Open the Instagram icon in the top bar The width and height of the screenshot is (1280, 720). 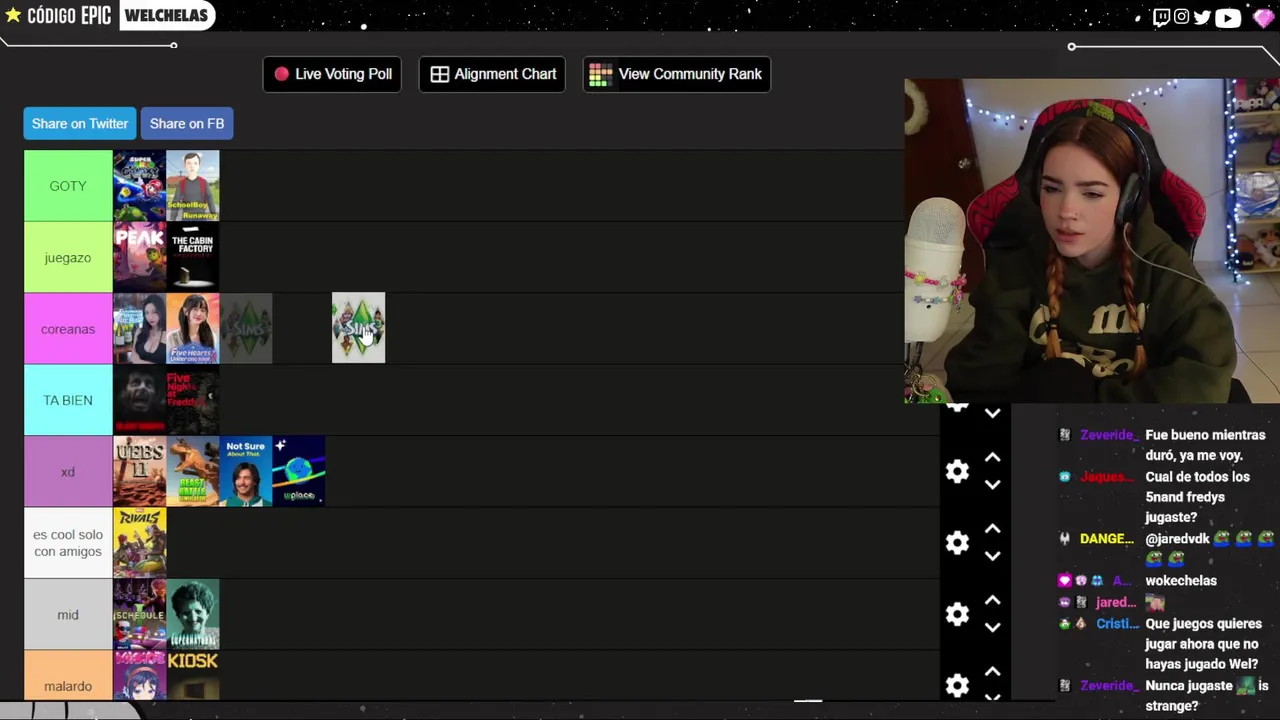(1181, 17)
